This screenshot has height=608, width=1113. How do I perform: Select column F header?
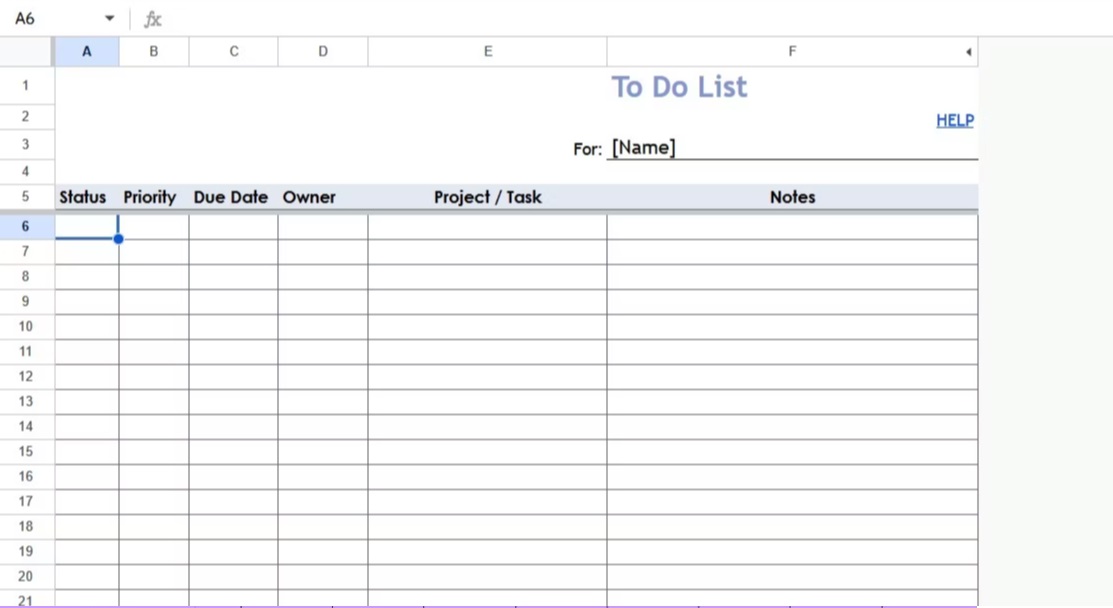[x=792, y=51]
